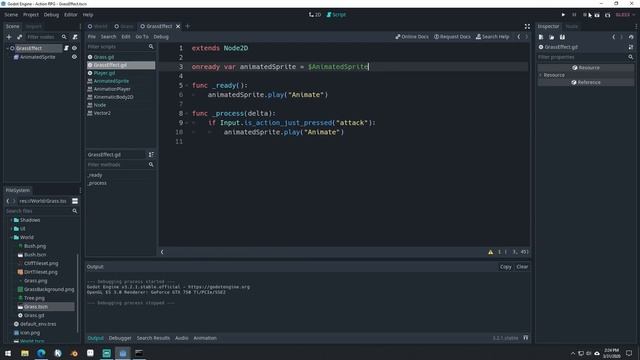Open Player.gd in script list
Viewport: 640px width, 360px height.
104,73
